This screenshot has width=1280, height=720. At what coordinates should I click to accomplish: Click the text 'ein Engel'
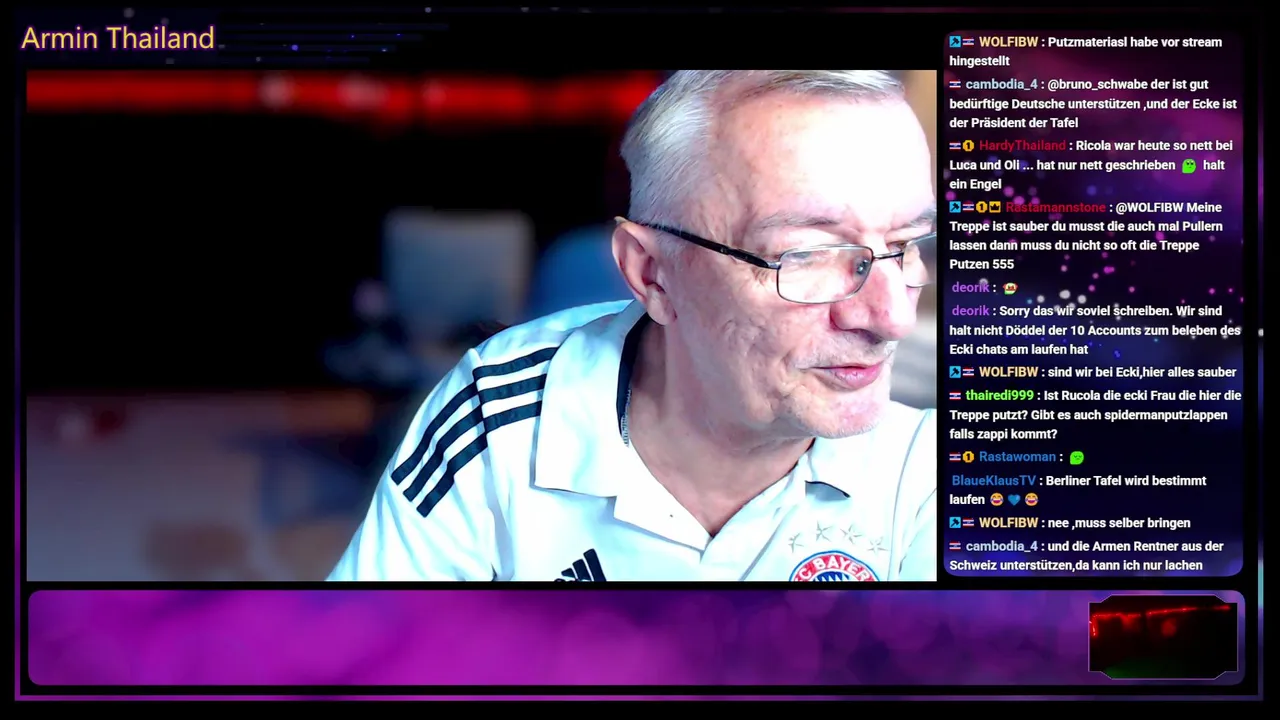pyautogui.click(x=976, y=184)
